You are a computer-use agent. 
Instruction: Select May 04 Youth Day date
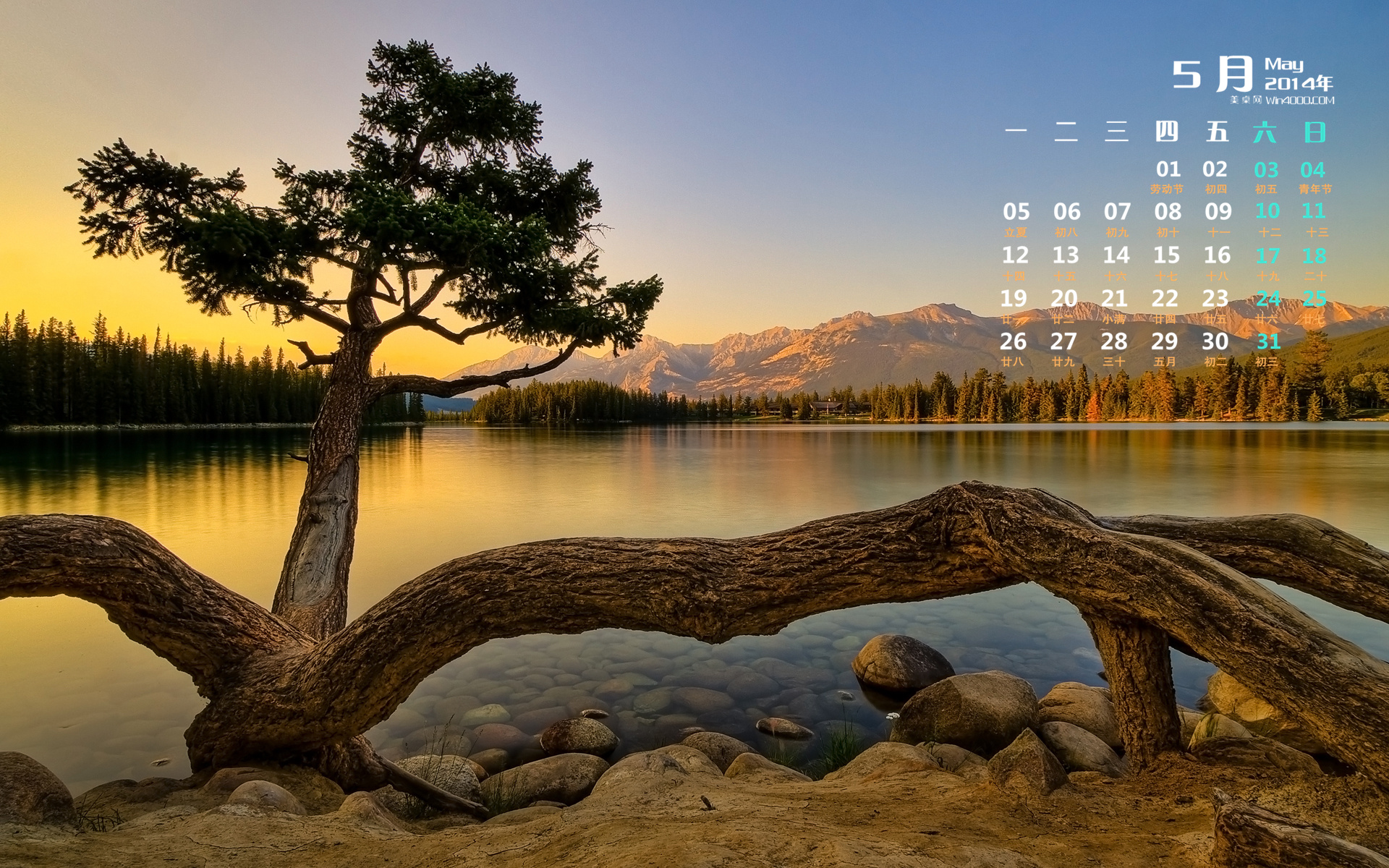1314,176
